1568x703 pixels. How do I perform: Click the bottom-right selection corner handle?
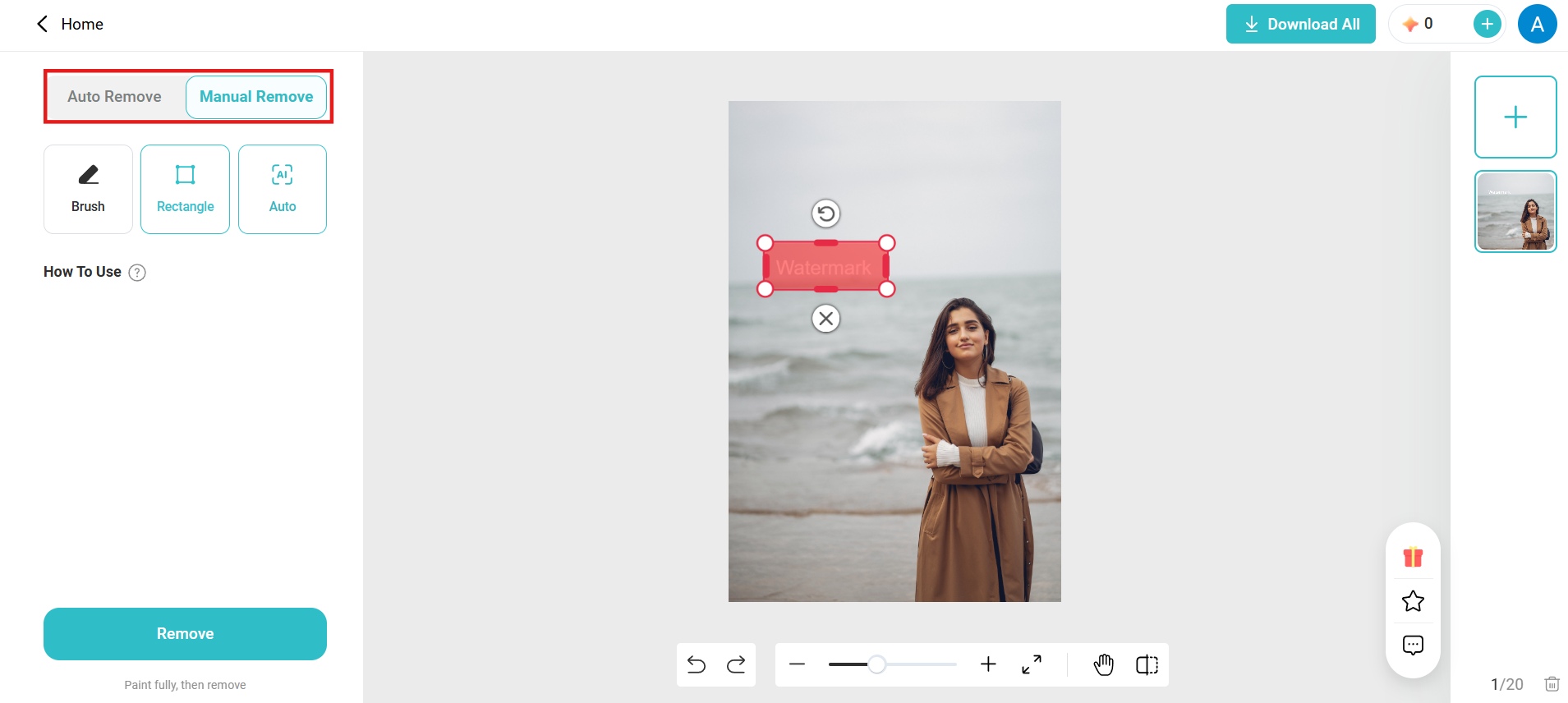click(x=887, y=289)
